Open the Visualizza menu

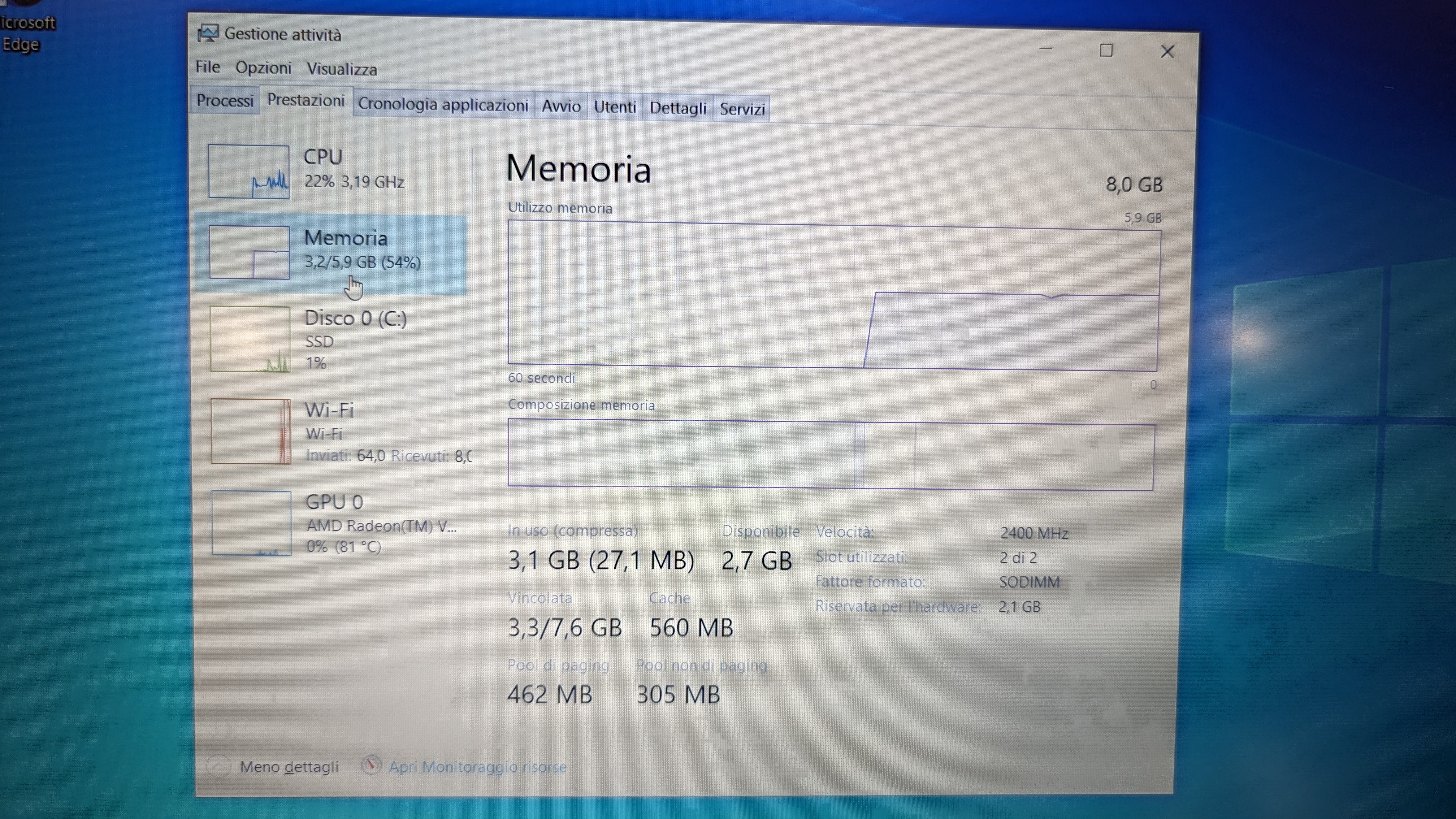341,70
